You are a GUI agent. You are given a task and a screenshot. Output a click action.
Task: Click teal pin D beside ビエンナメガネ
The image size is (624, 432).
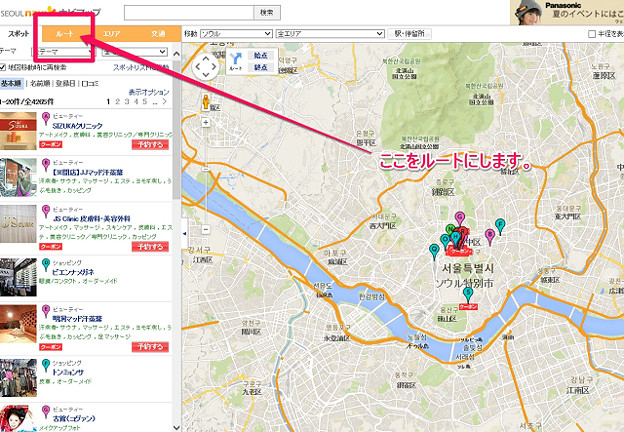tap(46, 265)
